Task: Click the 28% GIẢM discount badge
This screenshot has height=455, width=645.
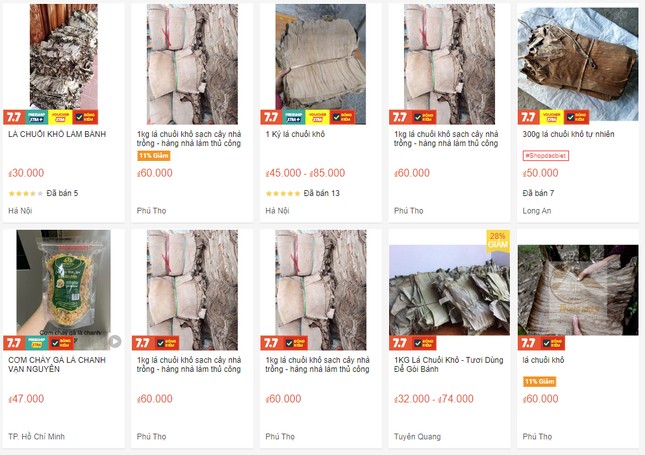Action: point(497,240)
